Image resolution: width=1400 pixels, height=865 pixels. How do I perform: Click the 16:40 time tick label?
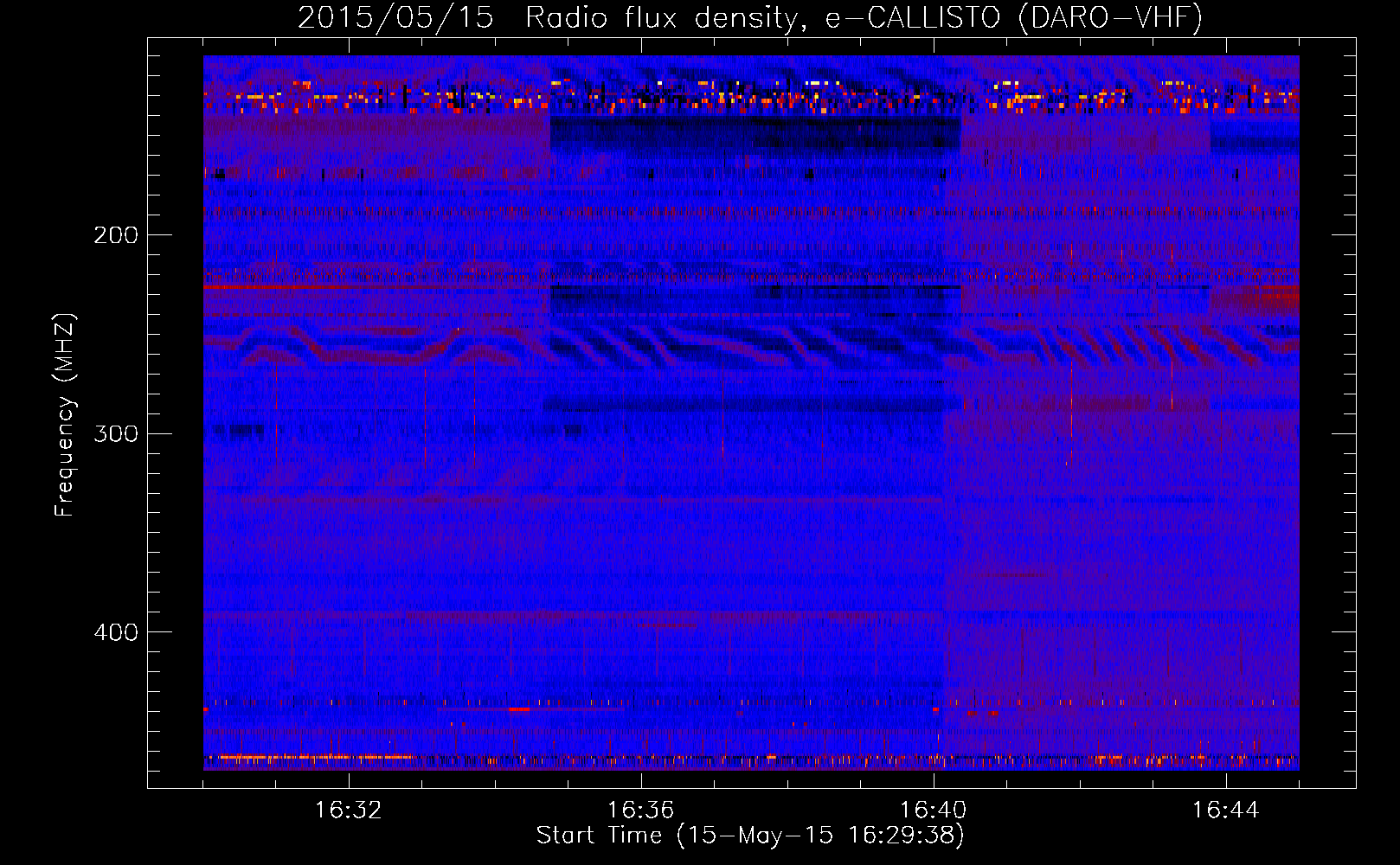click(x=933, y=811)
